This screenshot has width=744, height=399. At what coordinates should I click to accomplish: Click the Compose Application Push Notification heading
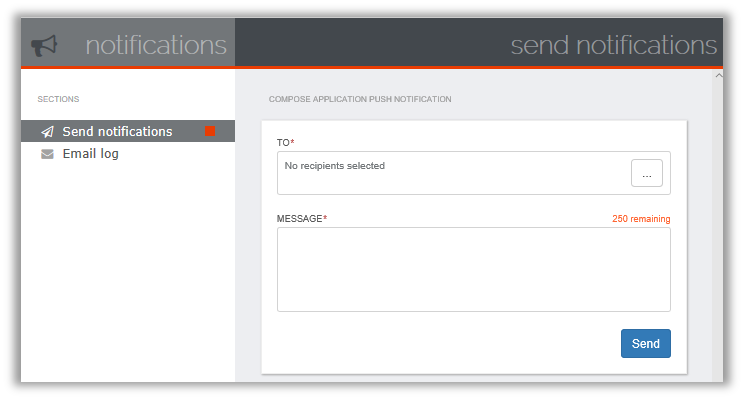pos(360,99)
